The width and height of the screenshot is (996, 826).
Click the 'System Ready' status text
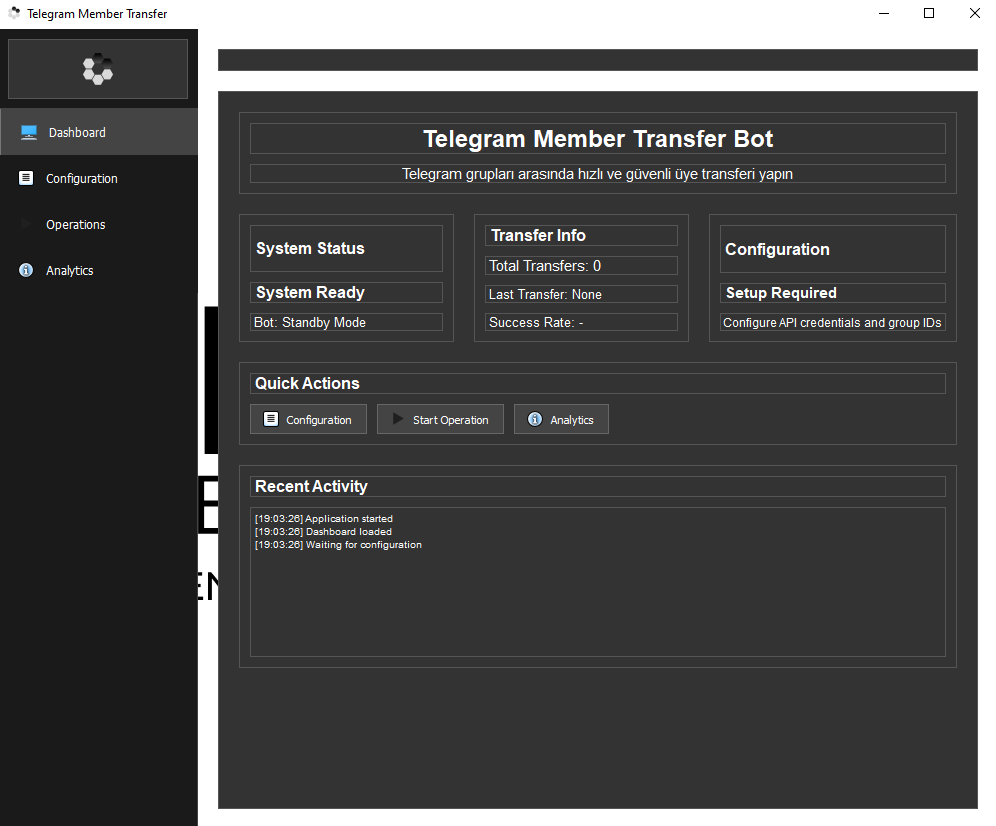click(x=310, y=292)
